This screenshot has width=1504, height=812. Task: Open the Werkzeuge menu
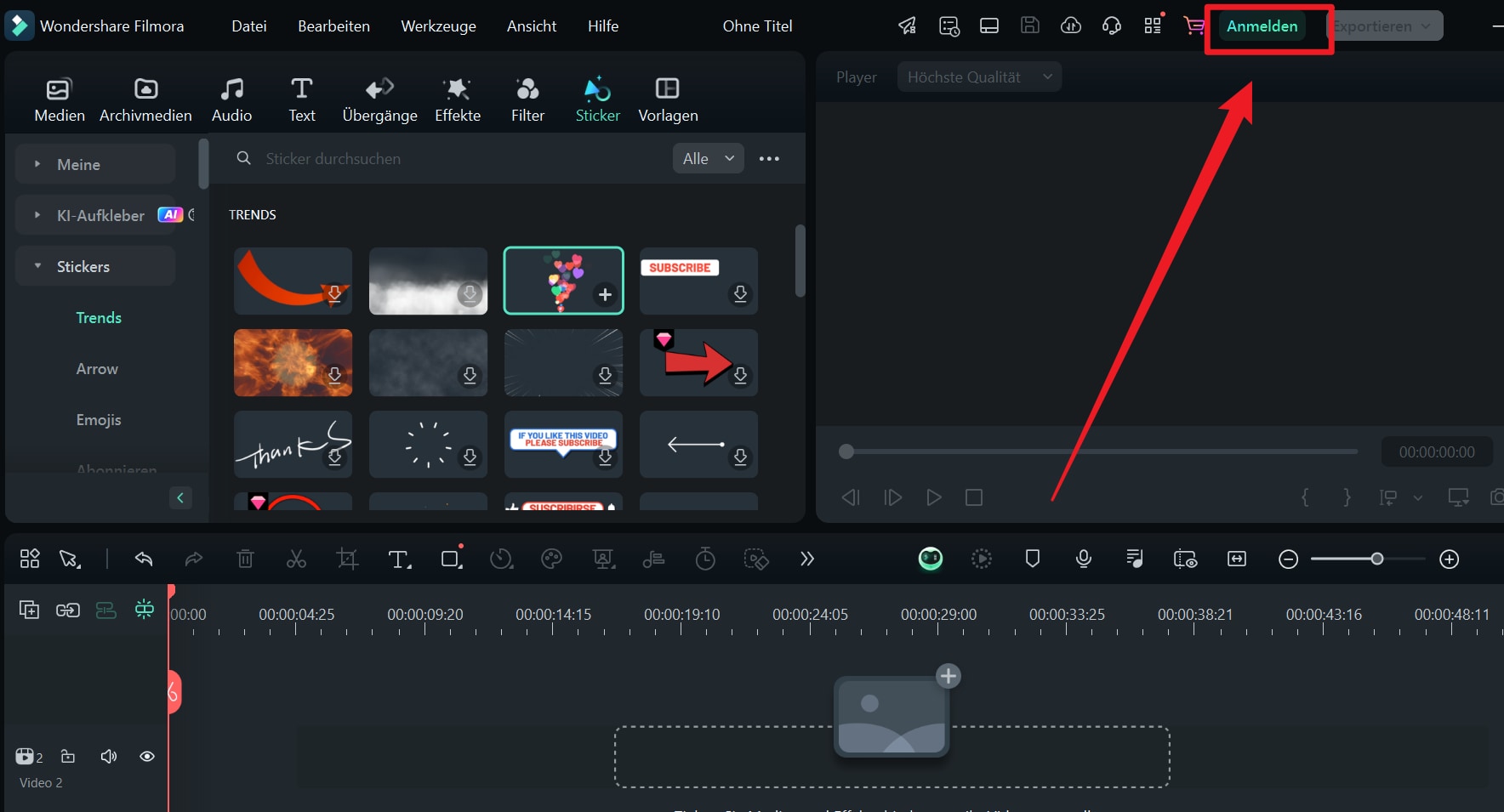[x=438, y=26]
